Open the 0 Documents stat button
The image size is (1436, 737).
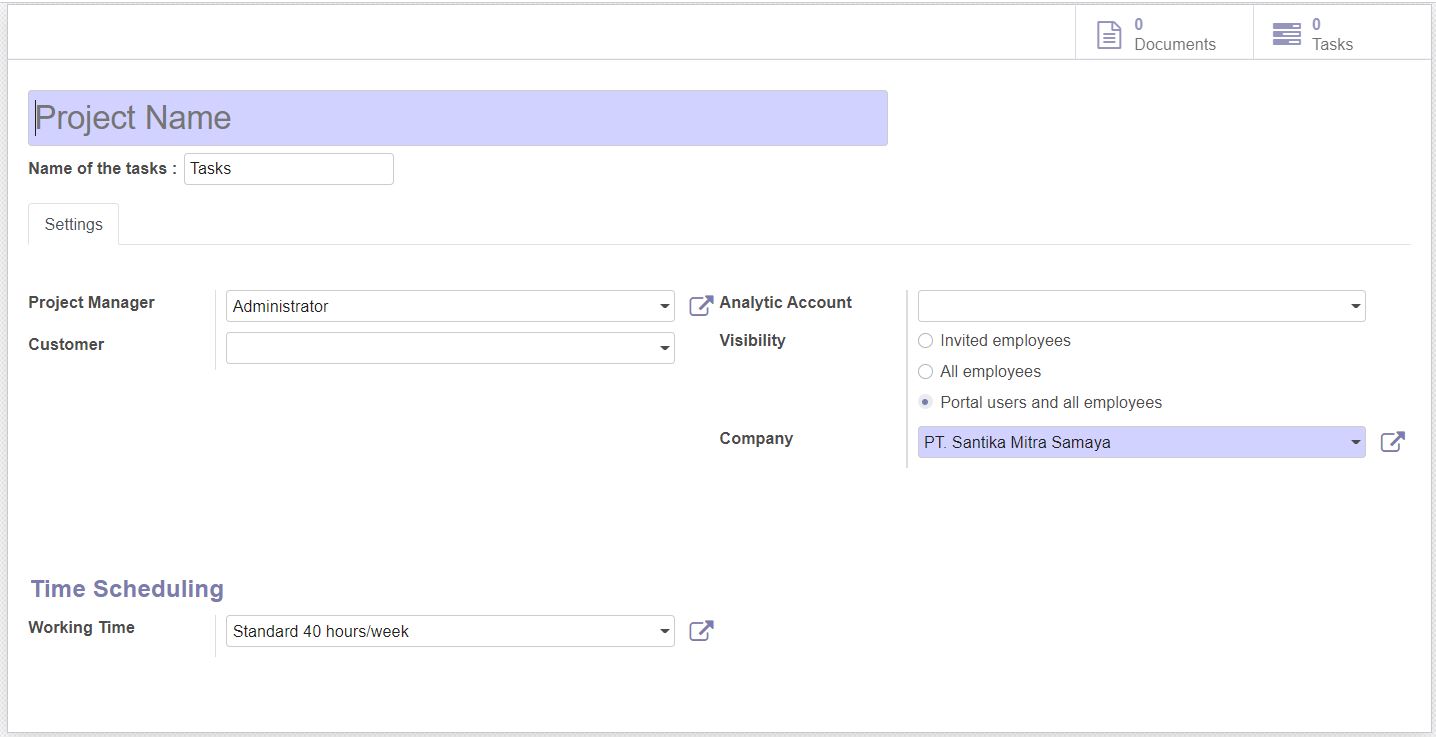pyautogui.click(x=1164, y=34)
